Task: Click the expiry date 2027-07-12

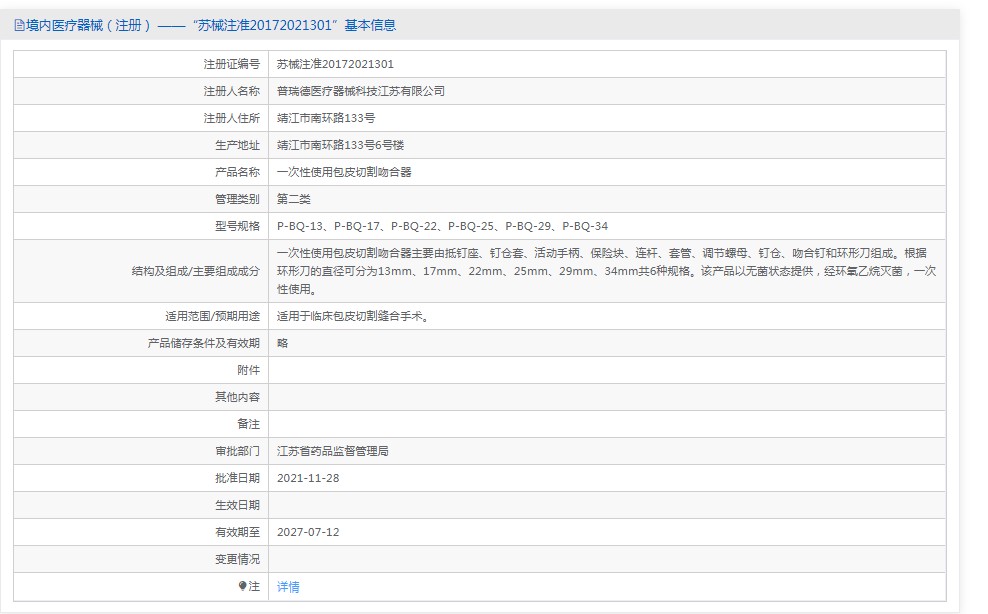Action: (x=308, y=532)
